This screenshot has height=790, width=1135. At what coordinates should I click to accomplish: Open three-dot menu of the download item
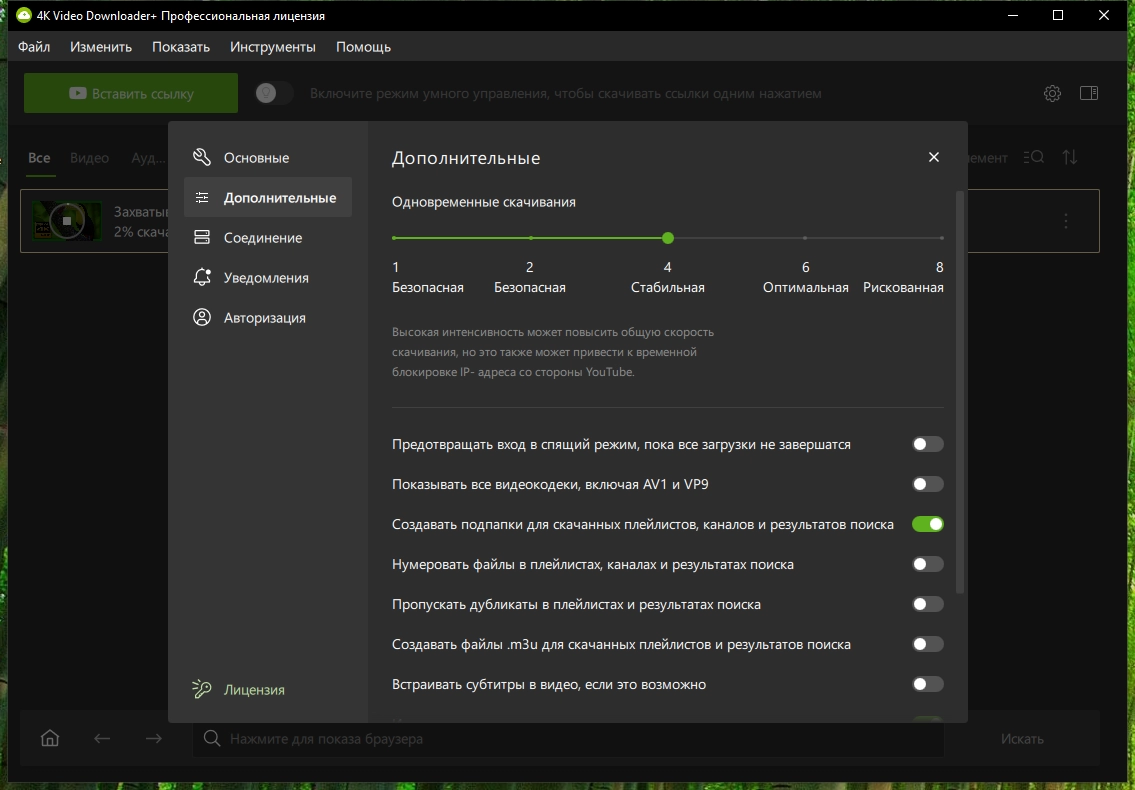(1066, 221)
